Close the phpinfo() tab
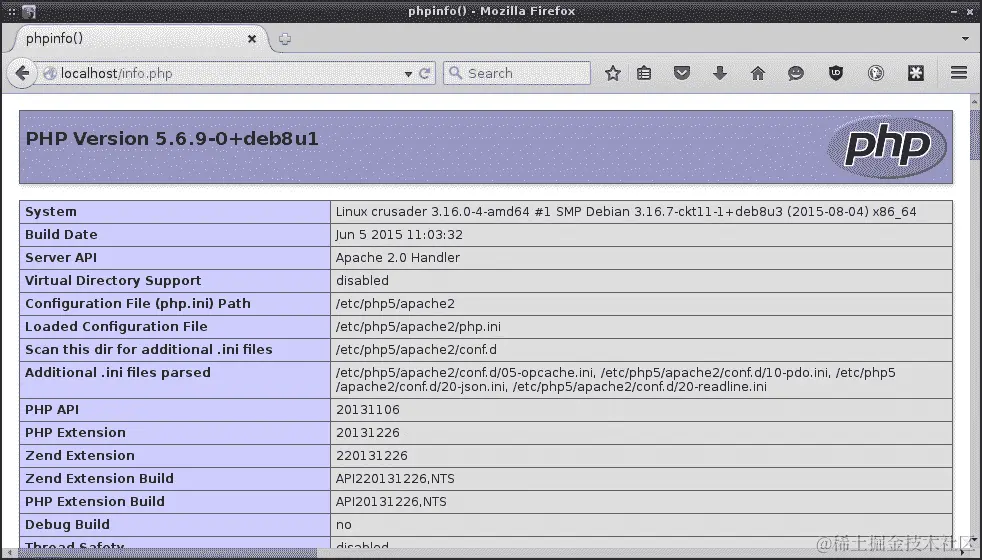Viewport: 982px width, 560px height. pos(252,39)
